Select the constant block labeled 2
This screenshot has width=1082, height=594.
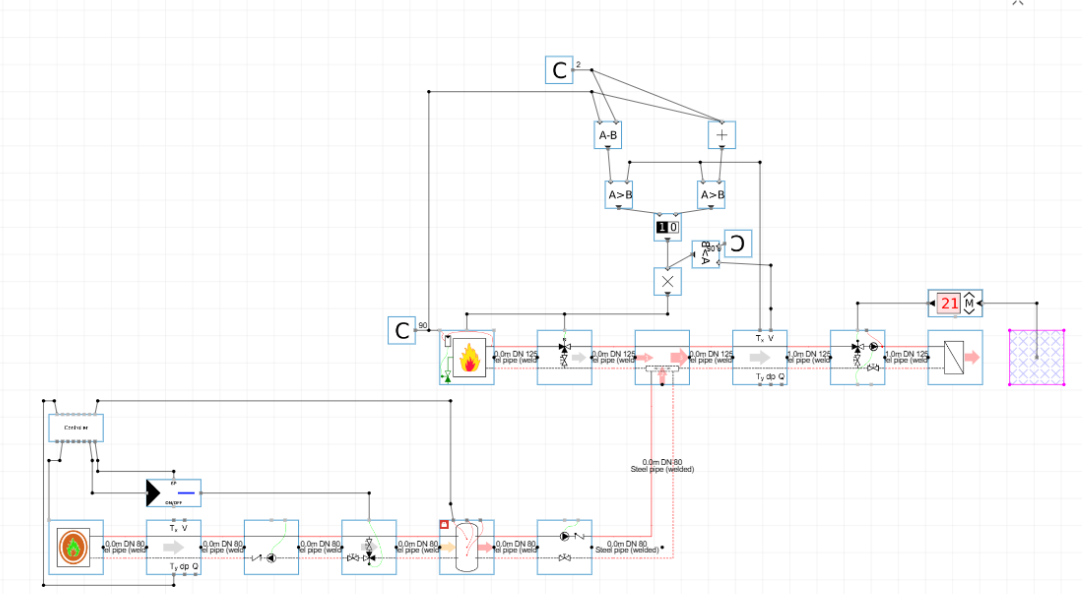point(559,70)
